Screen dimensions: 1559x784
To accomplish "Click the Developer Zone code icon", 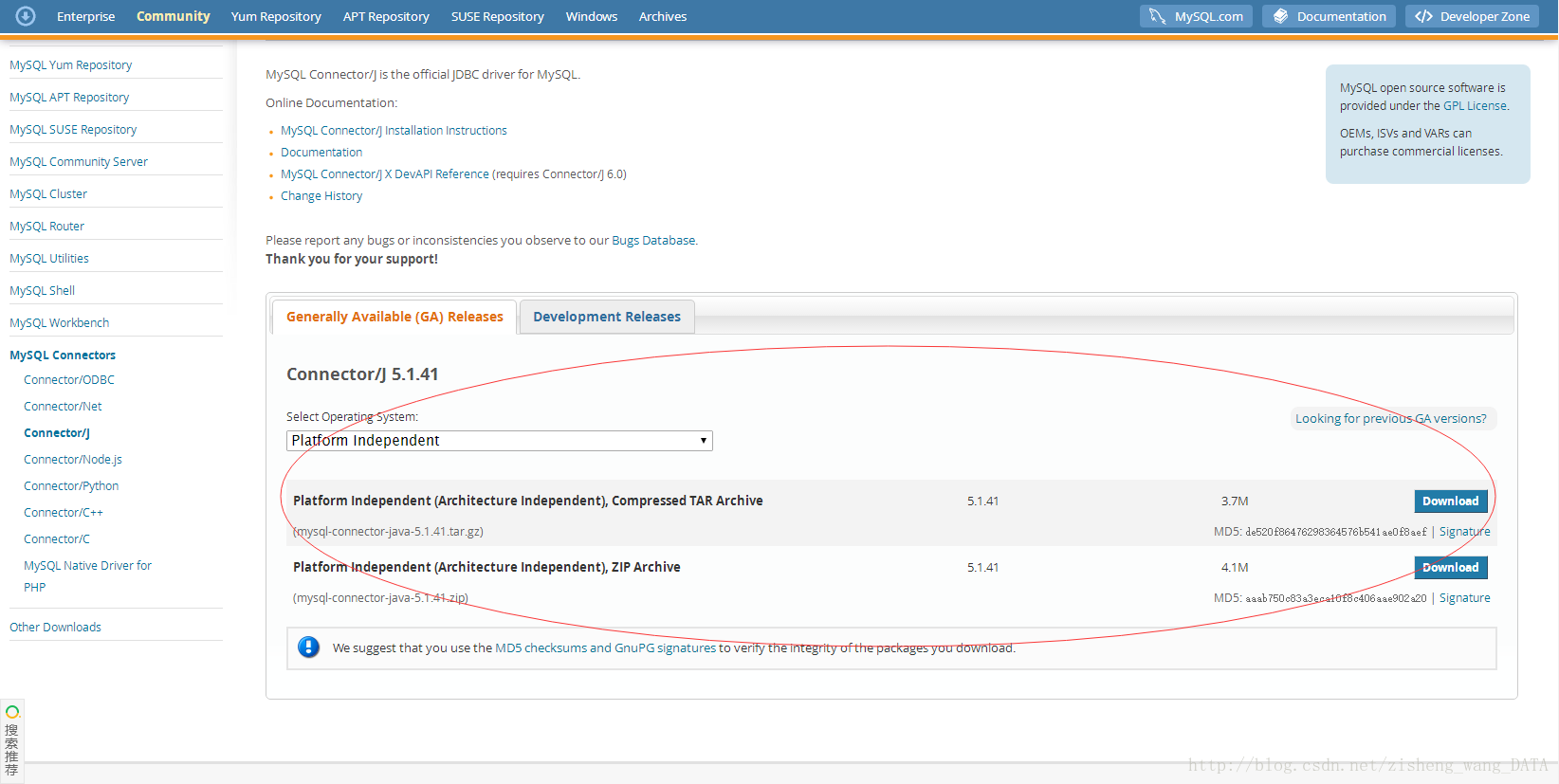I will pyautogui.click(x=1423, y=16).
